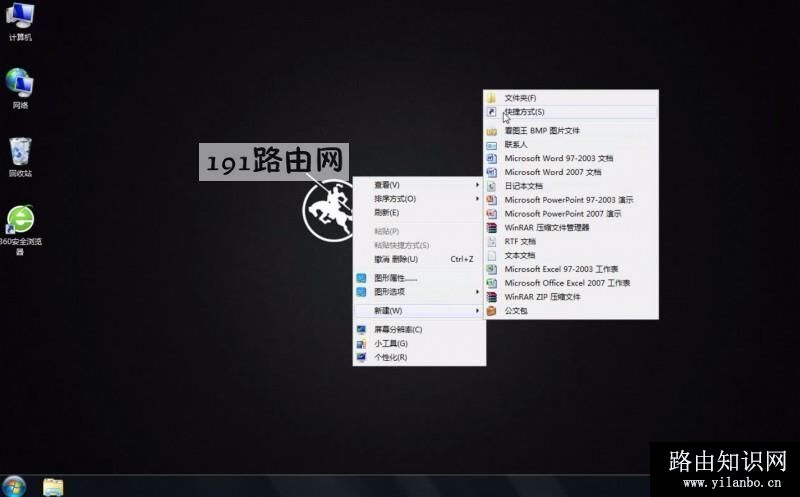
Task: Open 图形属性... from the context menu
Action: 419,278
